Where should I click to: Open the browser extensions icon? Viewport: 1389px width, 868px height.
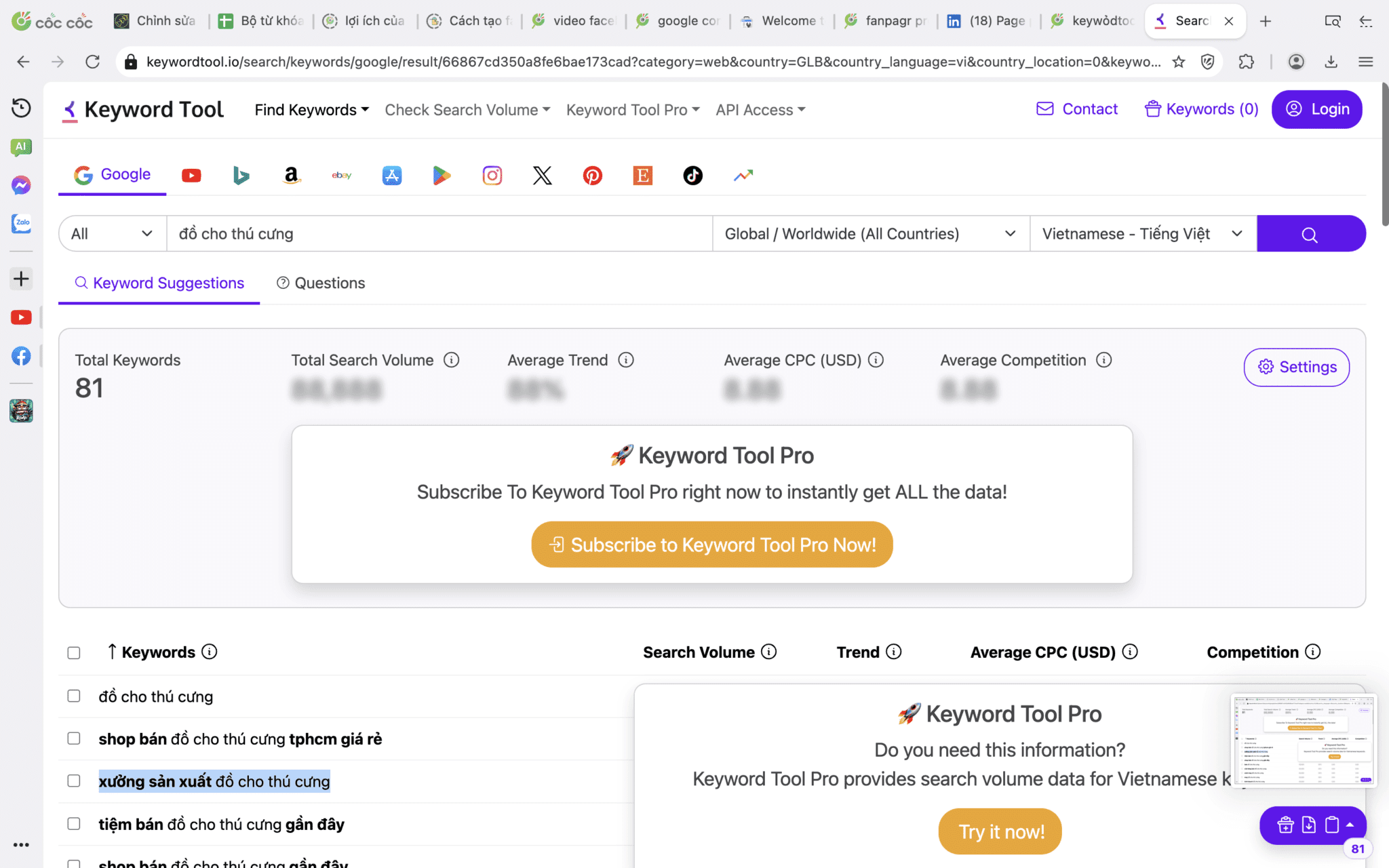[x=1247, y=62]
